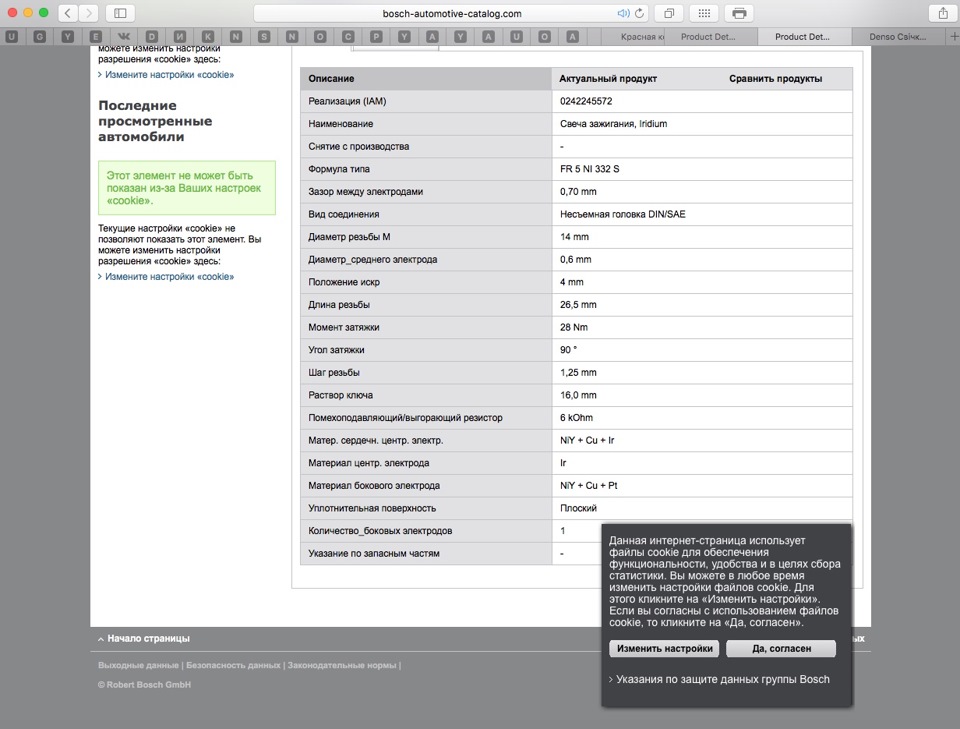Image resolution: width=960 pixels, height=729 pixels.
Task: Add a new tab with the plus icon
Action: coord(953,37)
